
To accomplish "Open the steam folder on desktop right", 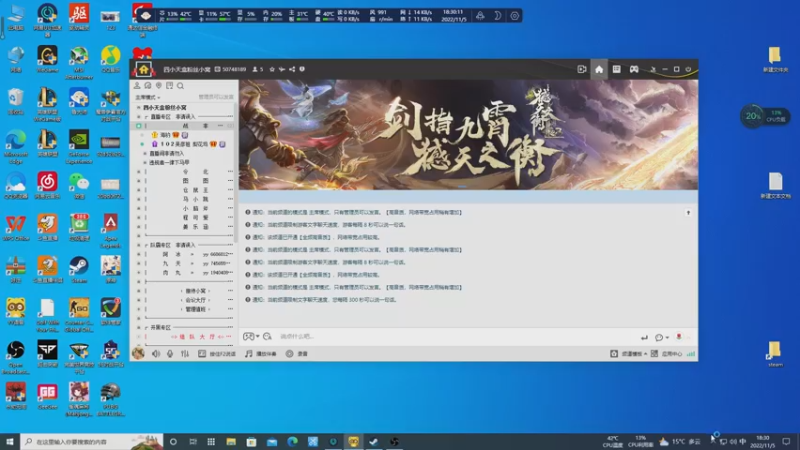I will (x=774, y=354).
